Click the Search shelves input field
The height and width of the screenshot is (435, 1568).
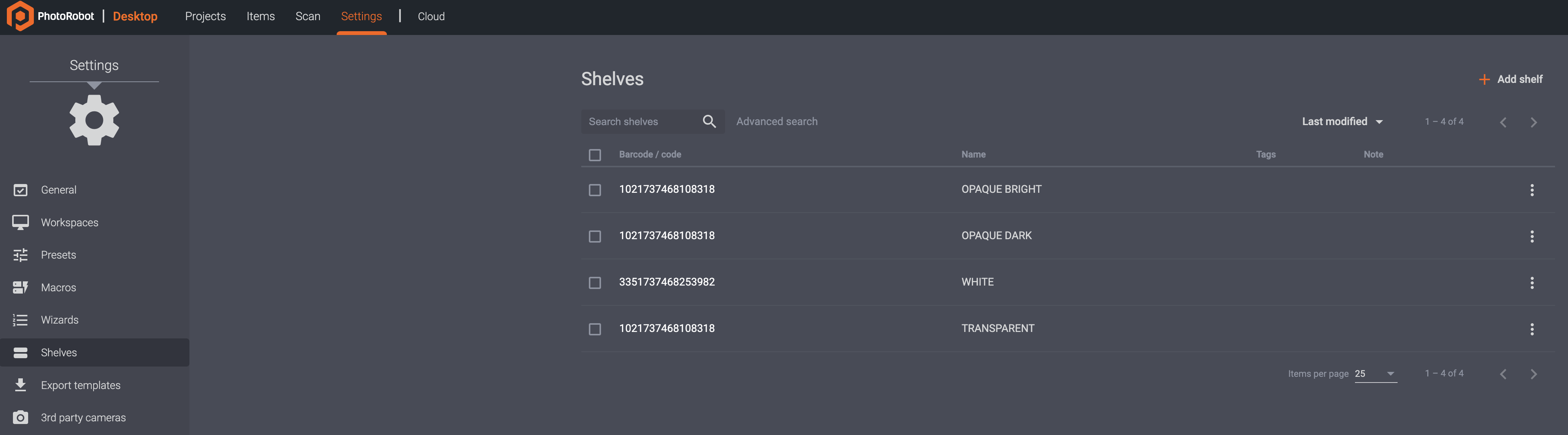coord(639,122)
